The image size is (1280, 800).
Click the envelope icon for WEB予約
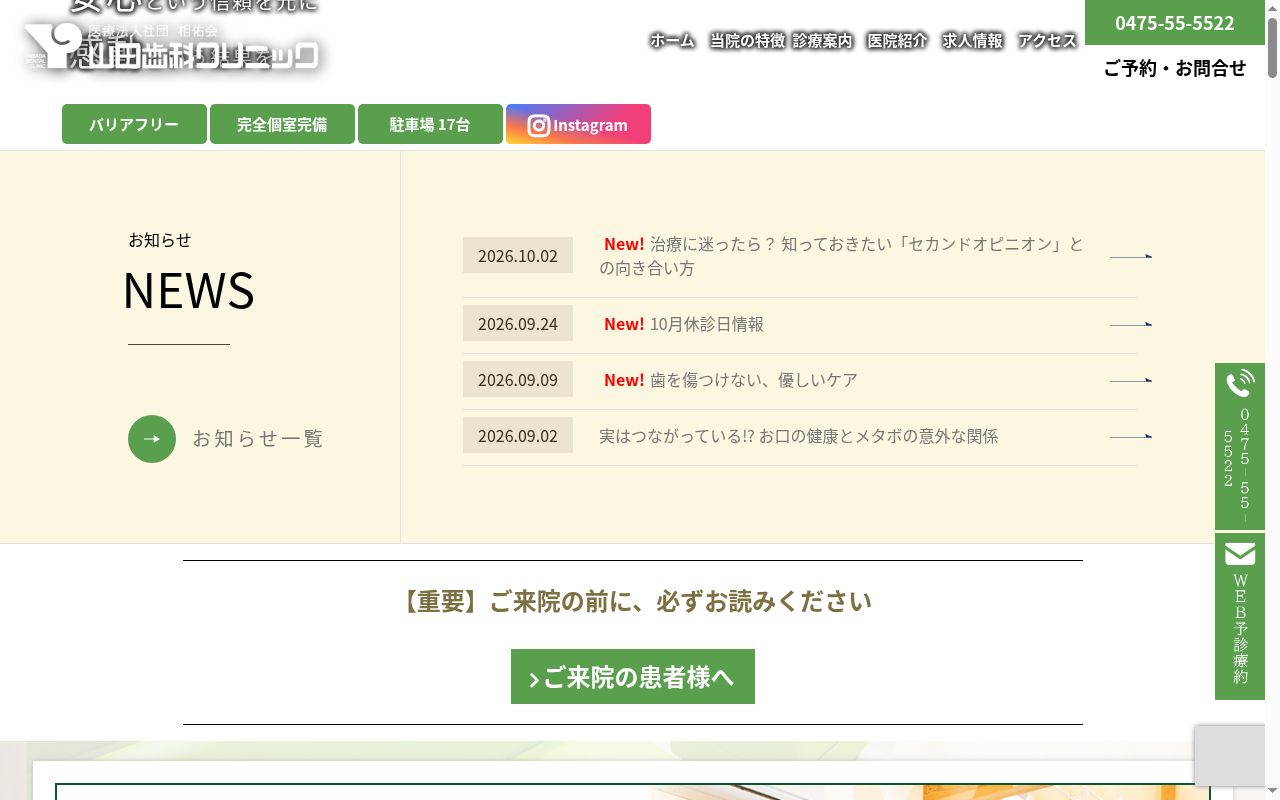point(1240,553)
